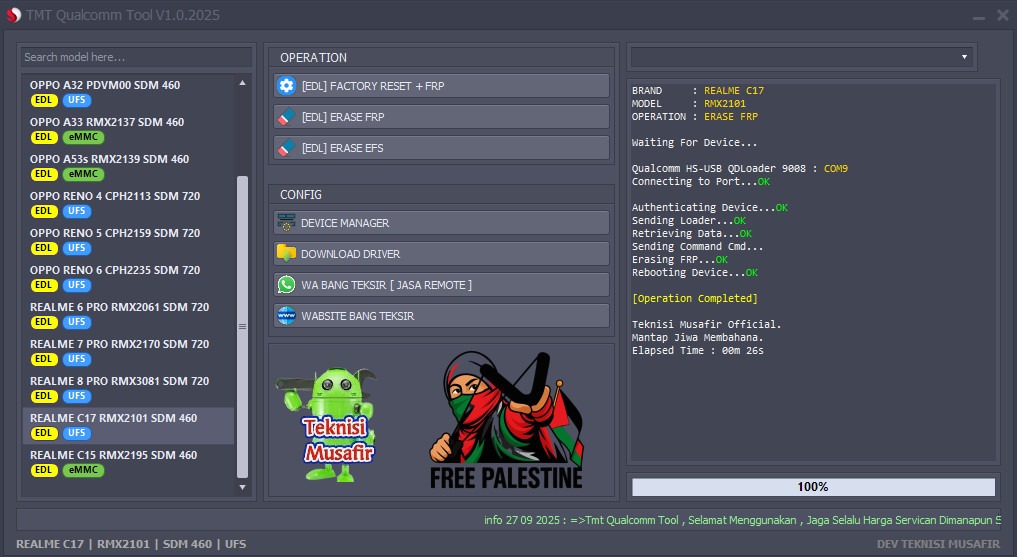Click the EDL badge under REALME 6 PRO
Screen dimensions: 1017x557
click(43, 322)
